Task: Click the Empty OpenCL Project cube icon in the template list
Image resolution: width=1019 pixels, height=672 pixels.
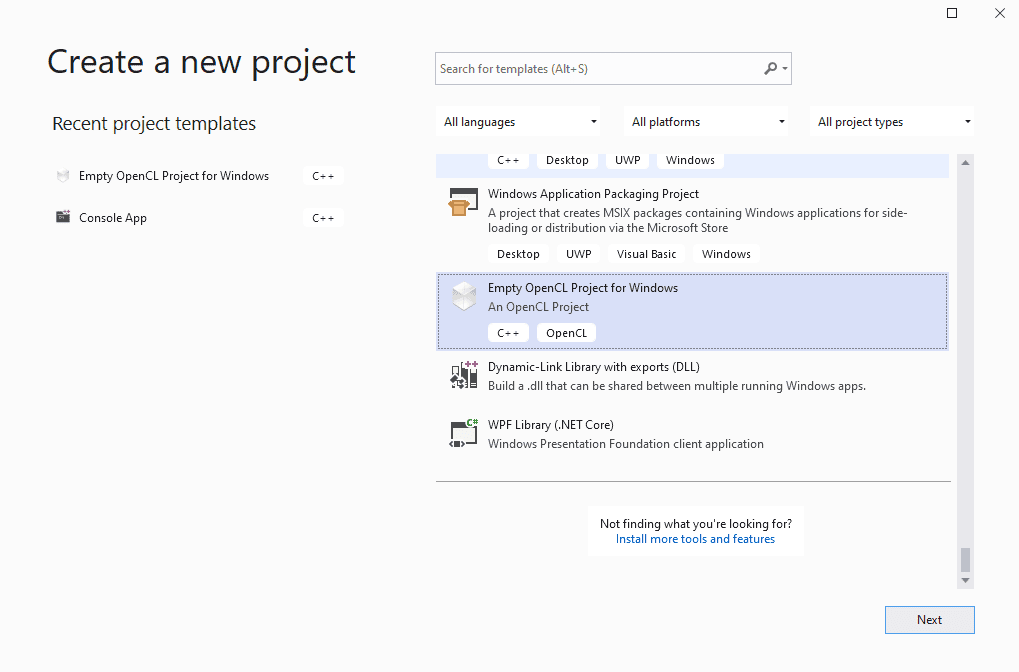Action: point(464,296)
